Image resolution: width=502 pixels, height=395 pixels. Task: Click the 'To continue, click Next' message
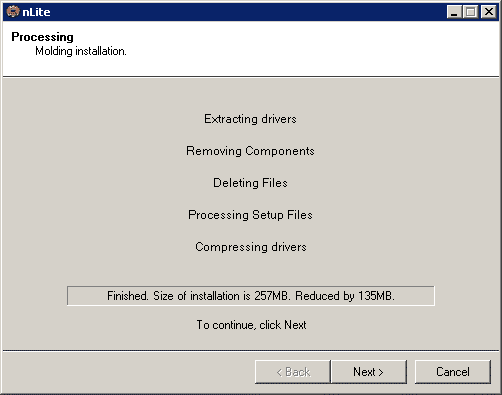coord(251,325)
